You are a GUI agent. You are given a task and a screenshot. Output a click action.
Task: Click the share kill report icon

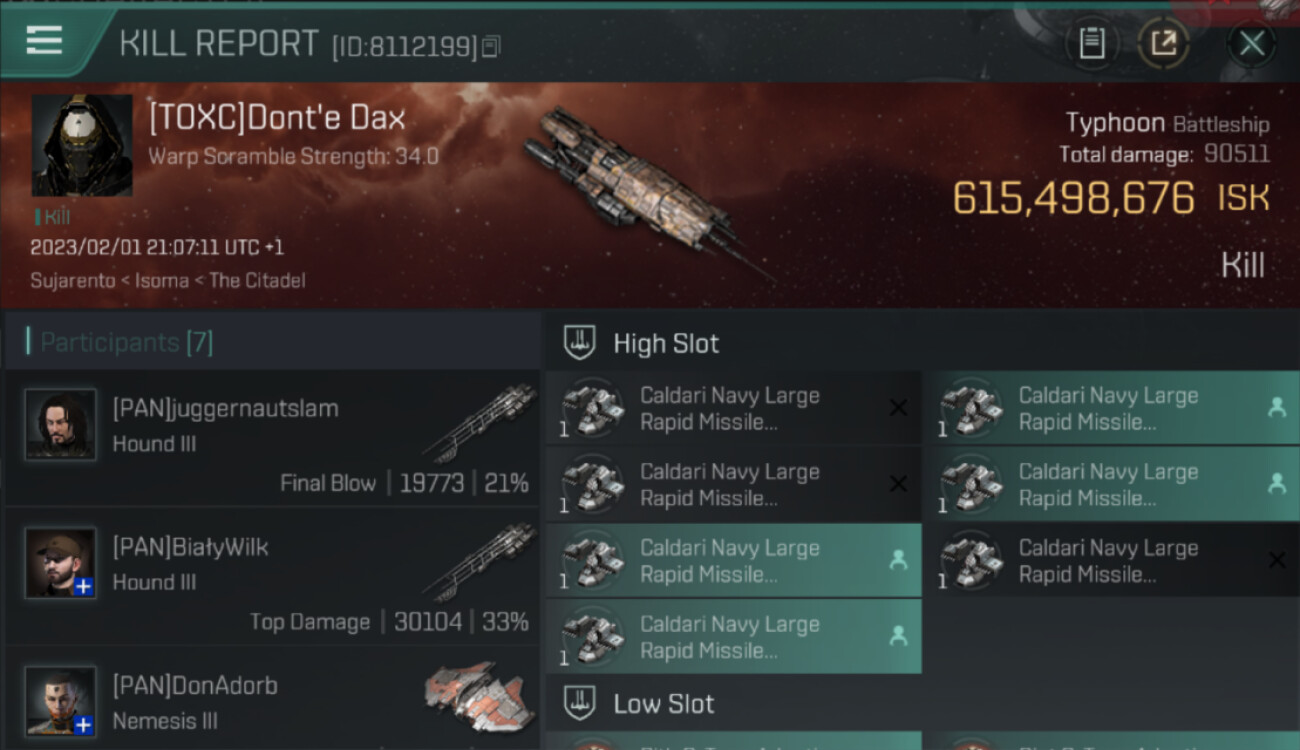coord(1163,43)
